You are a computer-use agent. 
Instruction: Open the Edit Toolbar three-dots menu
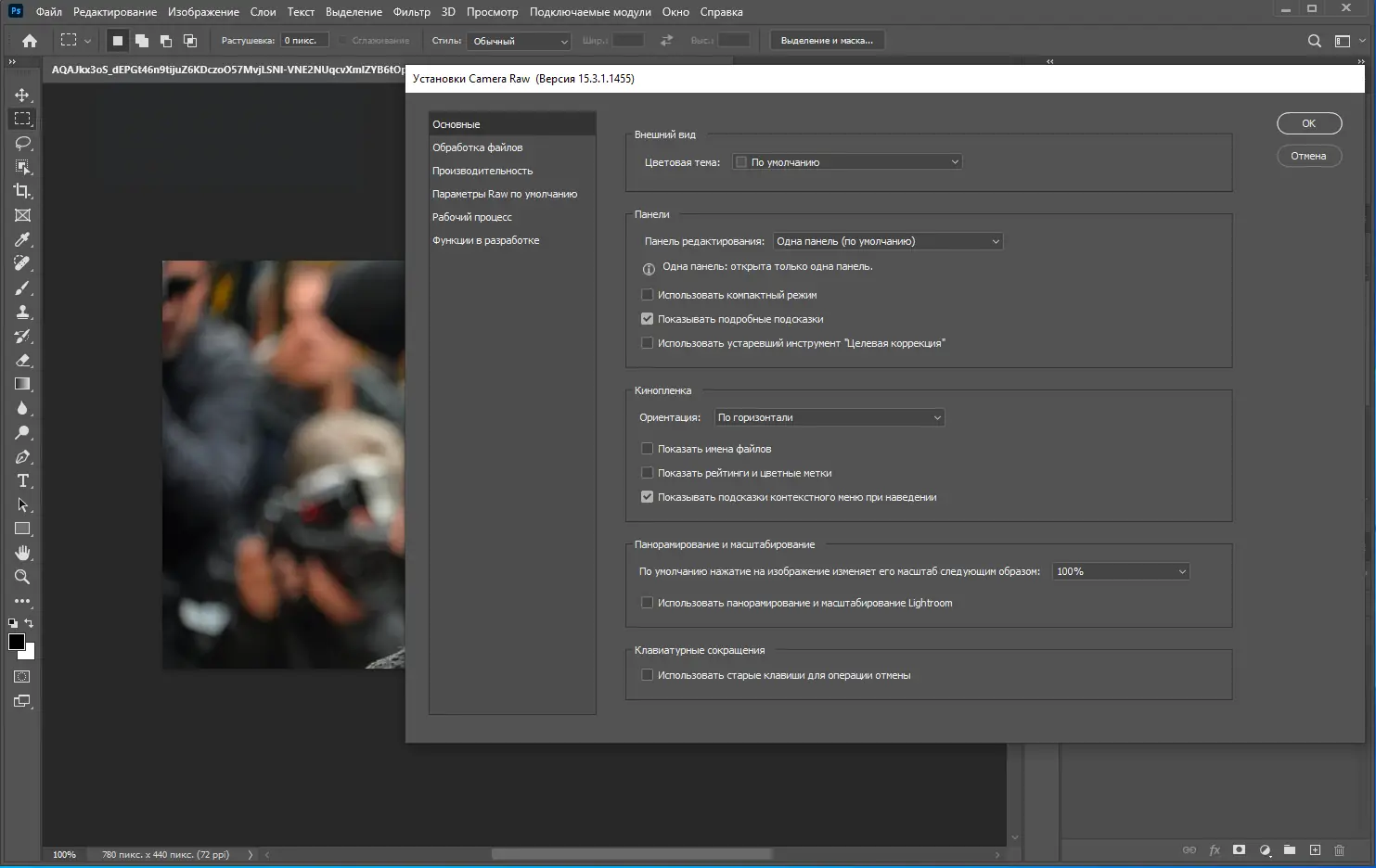(x=22, y=601)
